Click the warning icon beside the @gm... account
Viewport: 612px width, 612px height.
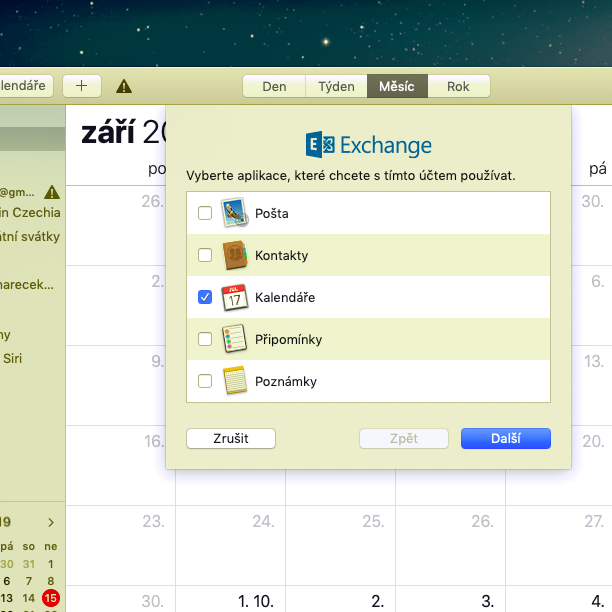tap(52, 192)
